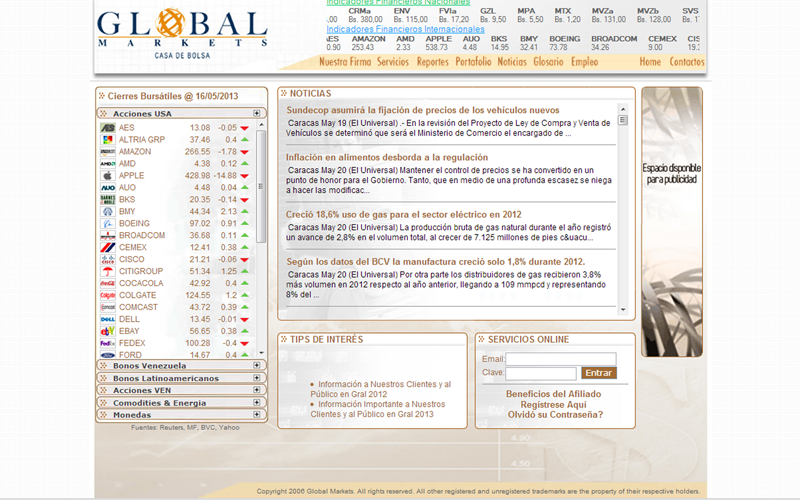Click the AMD logo icon
The image size is (800, 500).
[108, 163]
